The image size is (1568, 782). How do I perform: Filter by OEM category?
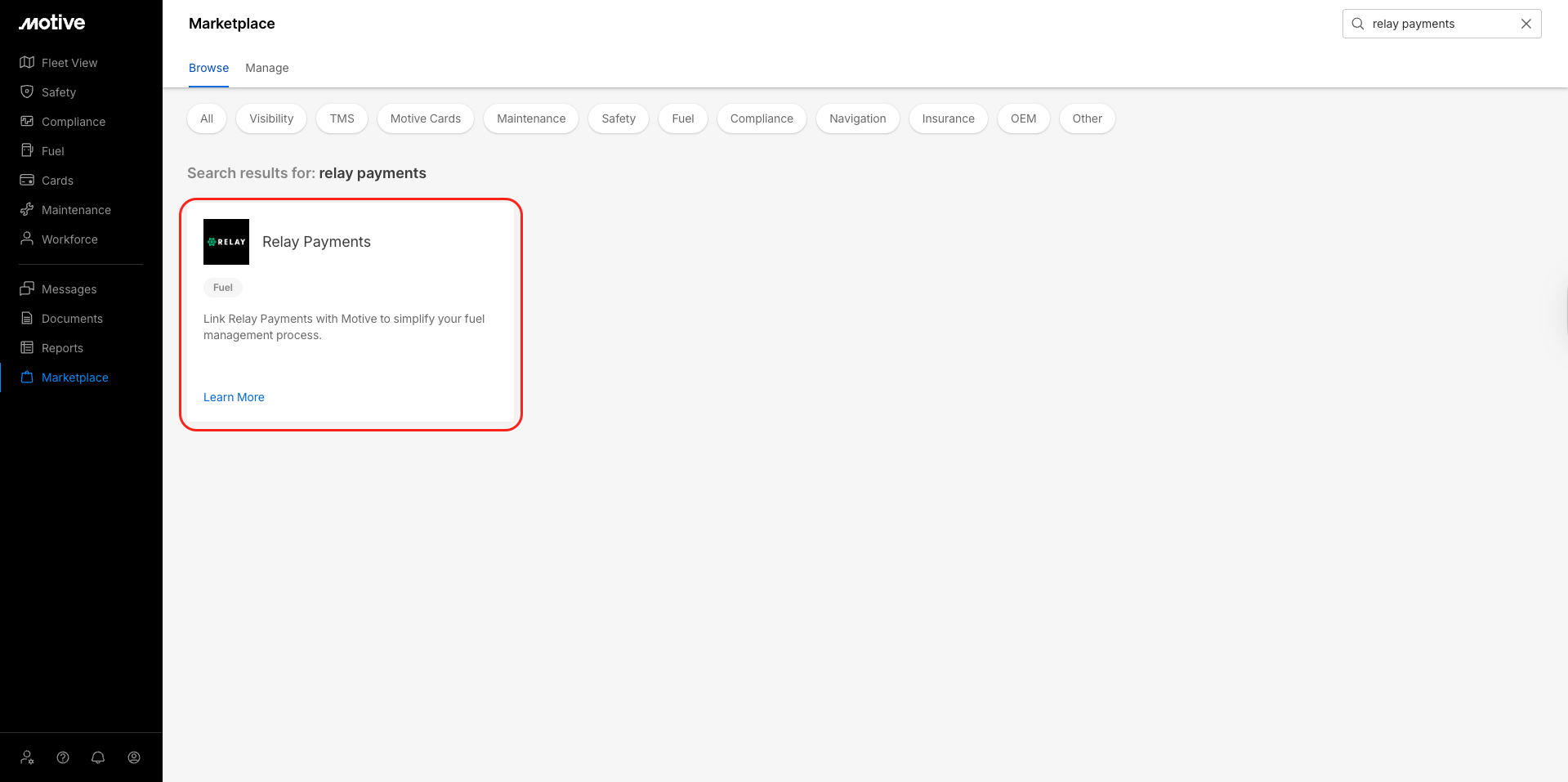1024,118
